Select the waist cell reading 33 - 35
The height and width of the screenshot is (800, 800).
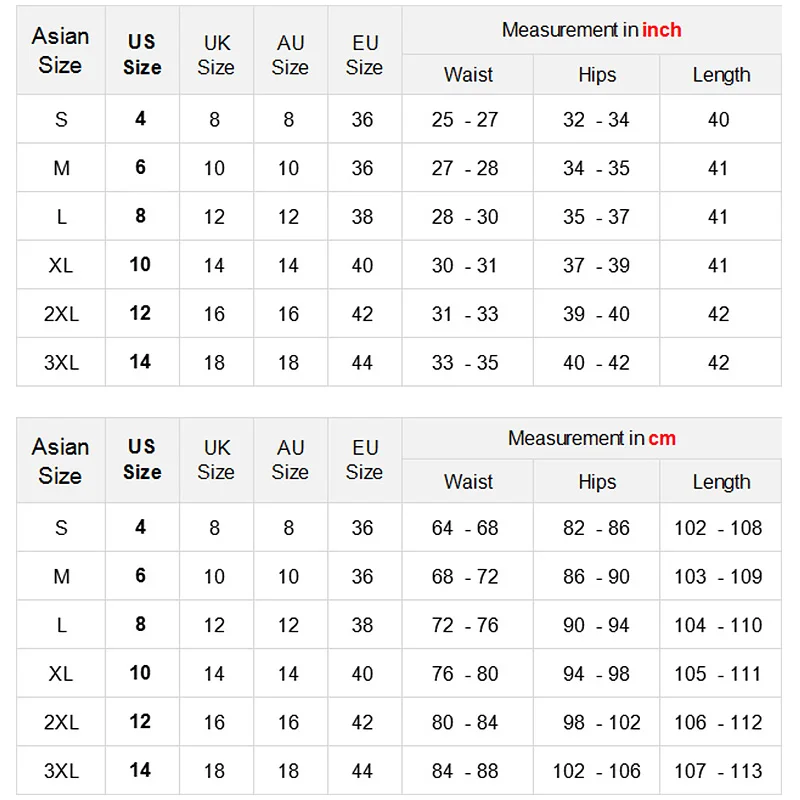(465, 363)
